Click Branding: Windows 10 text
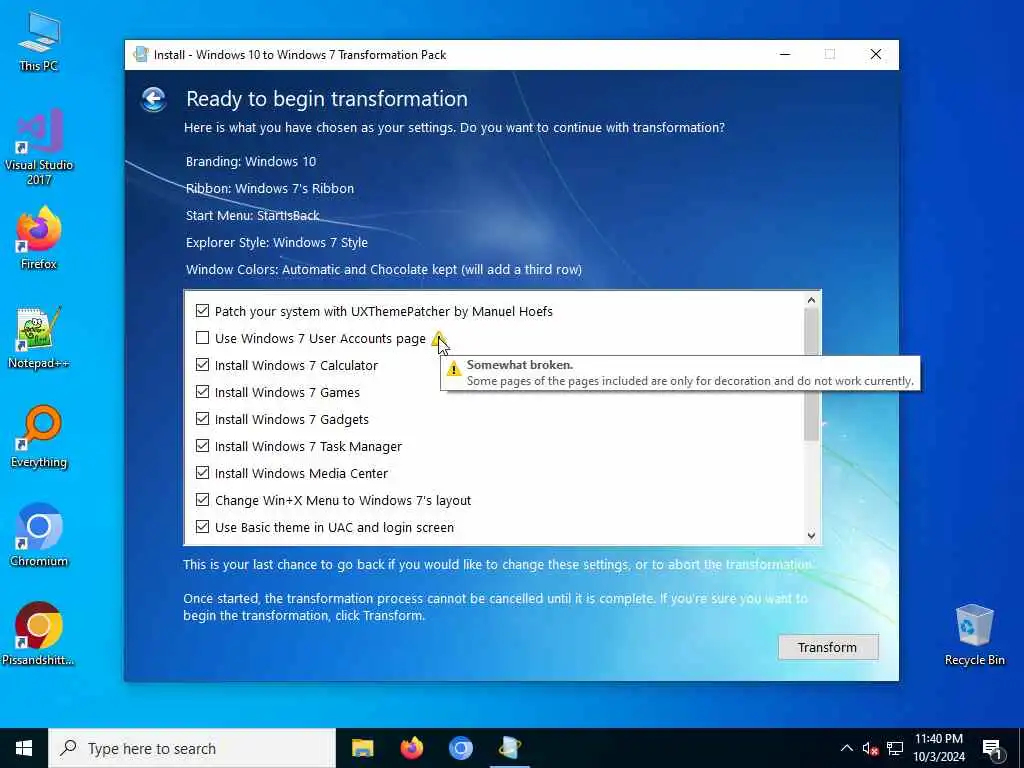Image resolution: width=1024 pixels, height=768 pixels. coord(251,161)
